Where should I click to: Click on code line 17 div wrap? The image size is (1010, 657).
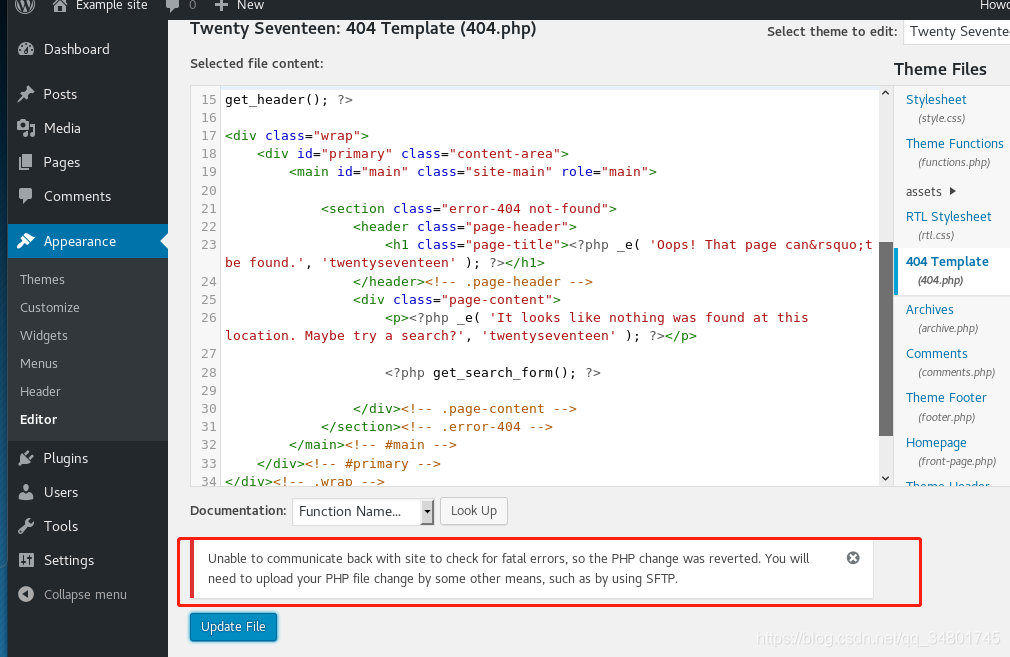(297, 136)
